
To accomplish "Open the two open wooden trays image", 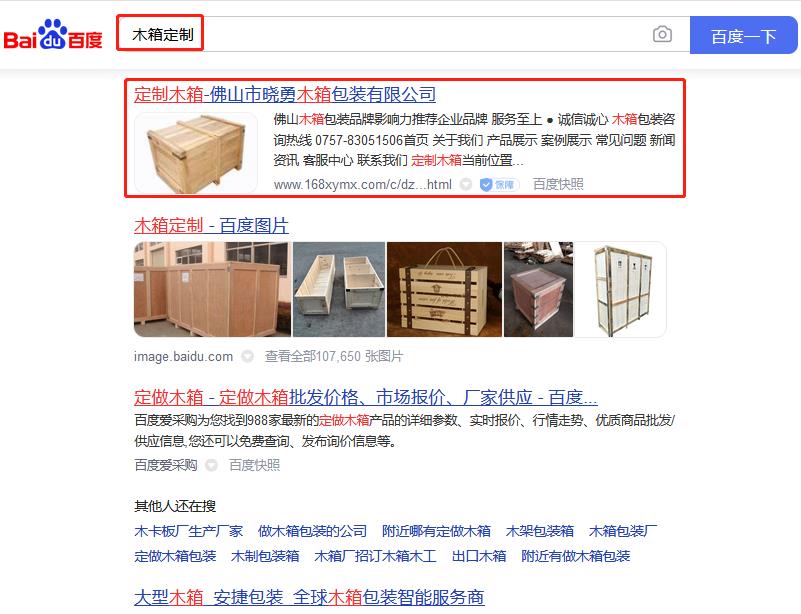I will click(x=339, y=289).
